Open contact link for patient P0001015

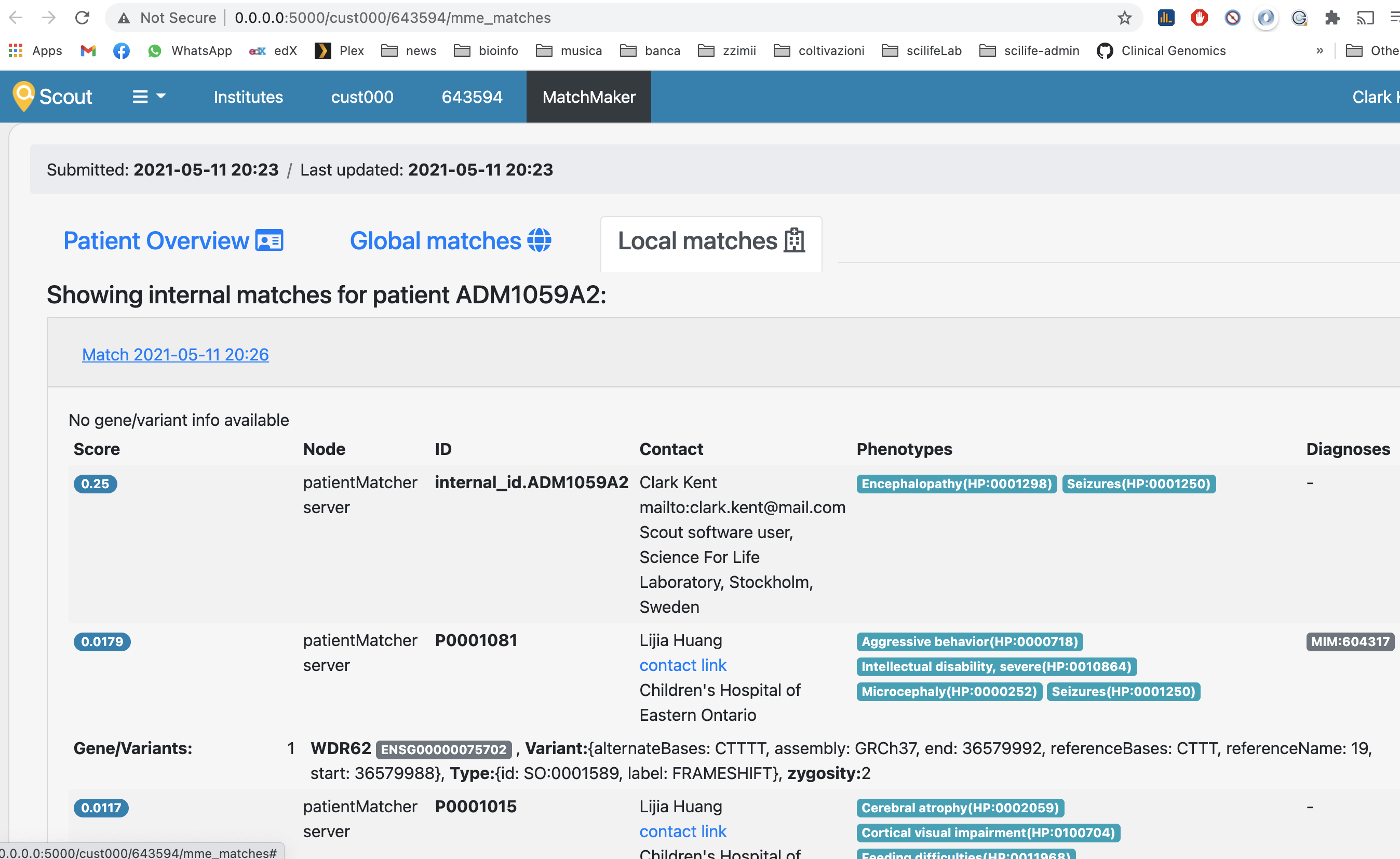pyautogui.click(x=683, y=831)
